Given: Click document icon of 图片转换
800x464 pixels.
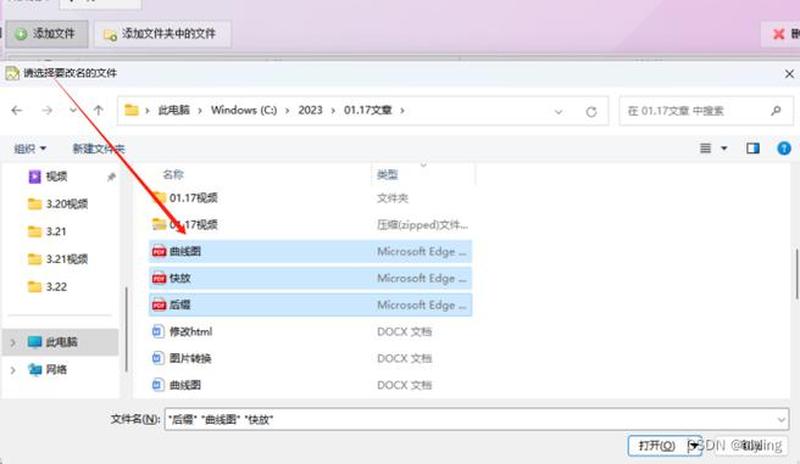Looking at the screenshot, I should point(159,358).
